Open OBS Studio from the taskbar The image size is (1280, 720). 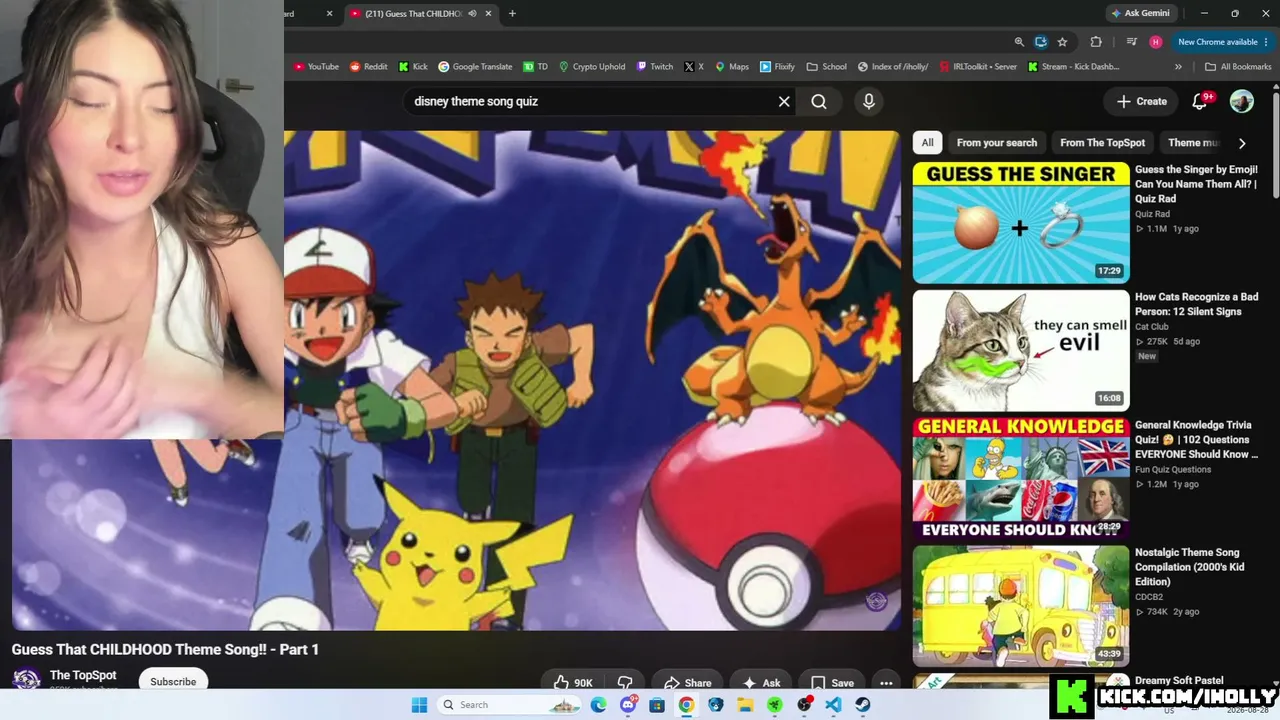(805, 705)
